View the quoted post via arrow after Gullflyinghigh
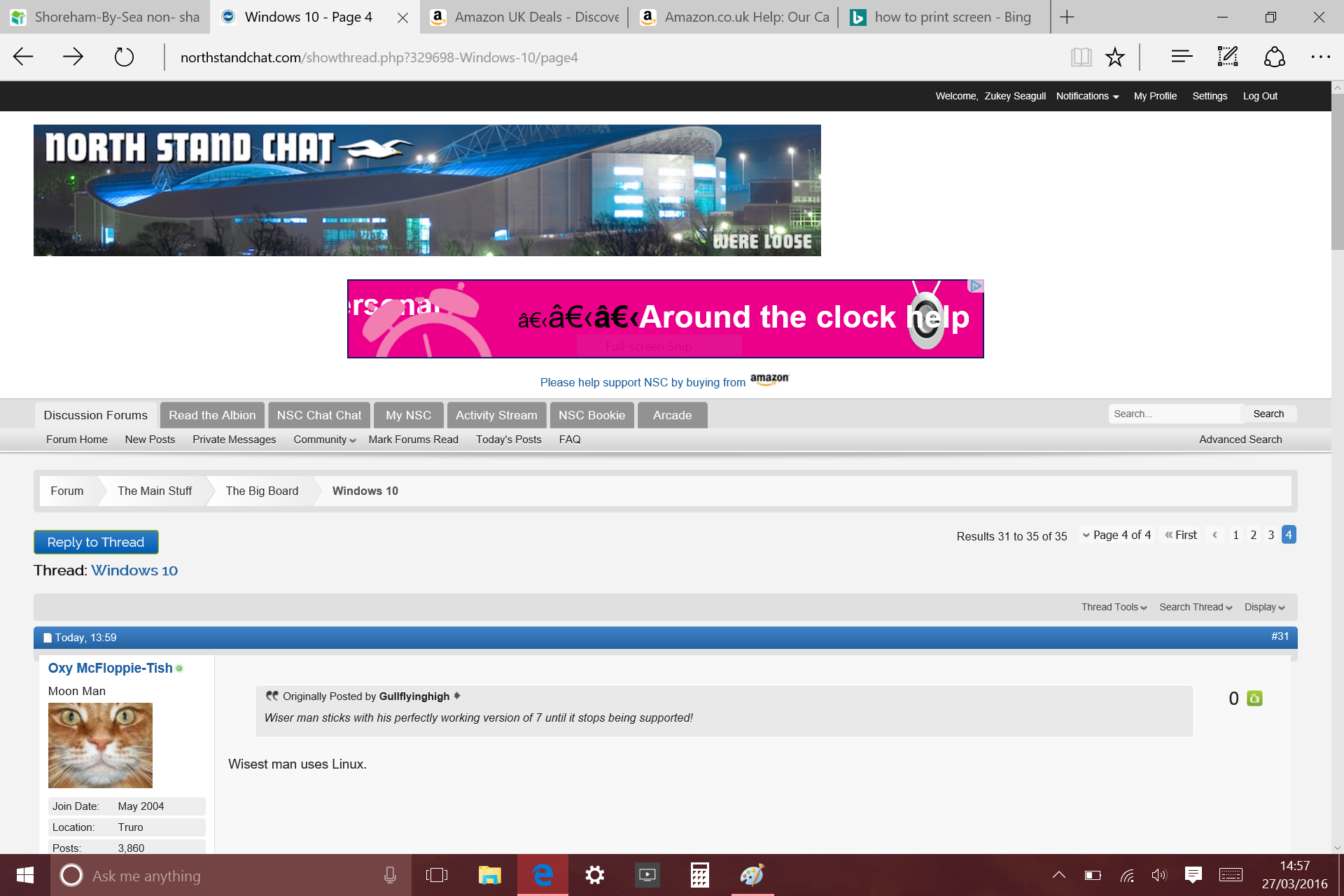The width and height of the screenshot is (1344, 896). [x=457, y=696]
